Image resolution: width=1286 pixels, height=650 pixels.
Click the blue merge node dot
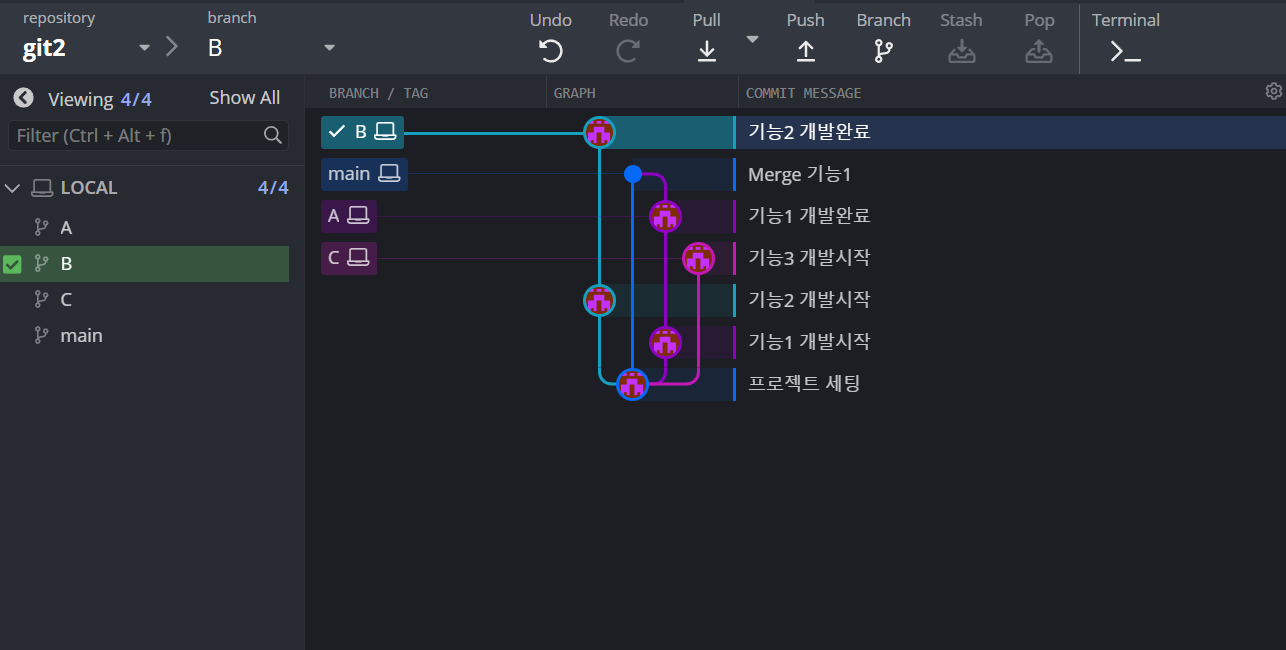[x=632, y=174]
